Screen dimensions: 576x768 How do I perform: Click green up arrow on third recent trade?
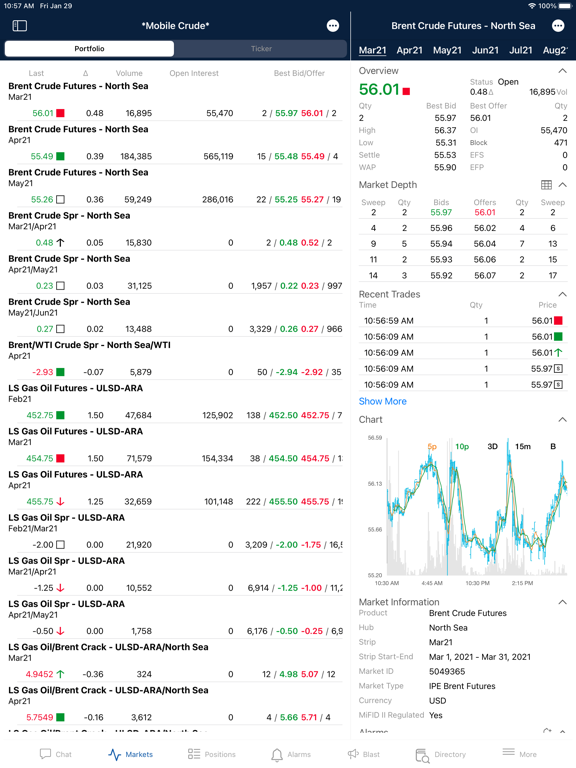click(x=558, y=353)
